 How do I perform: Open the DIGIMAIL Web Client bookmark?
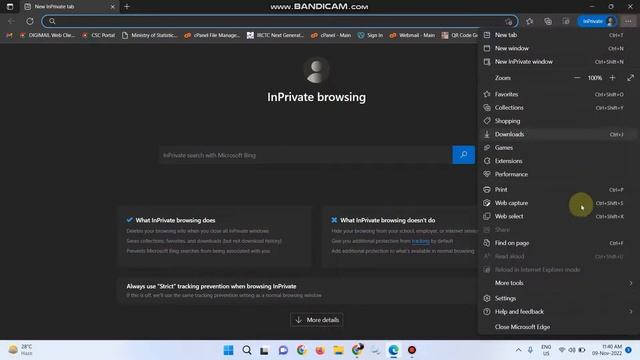coord(47,36)
